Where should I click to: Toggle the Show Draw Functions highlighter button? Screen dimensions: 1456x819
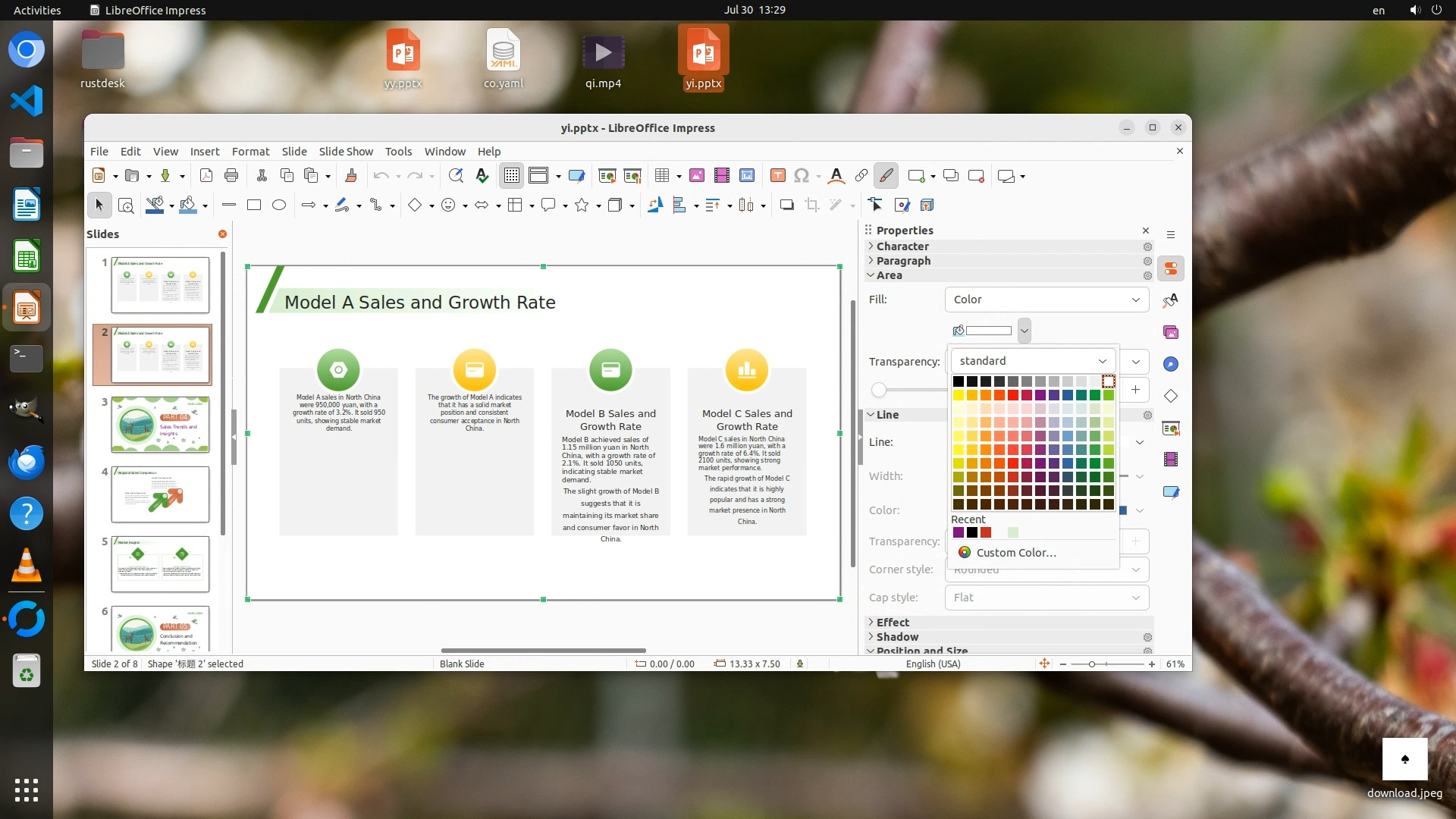pos(886,176)
